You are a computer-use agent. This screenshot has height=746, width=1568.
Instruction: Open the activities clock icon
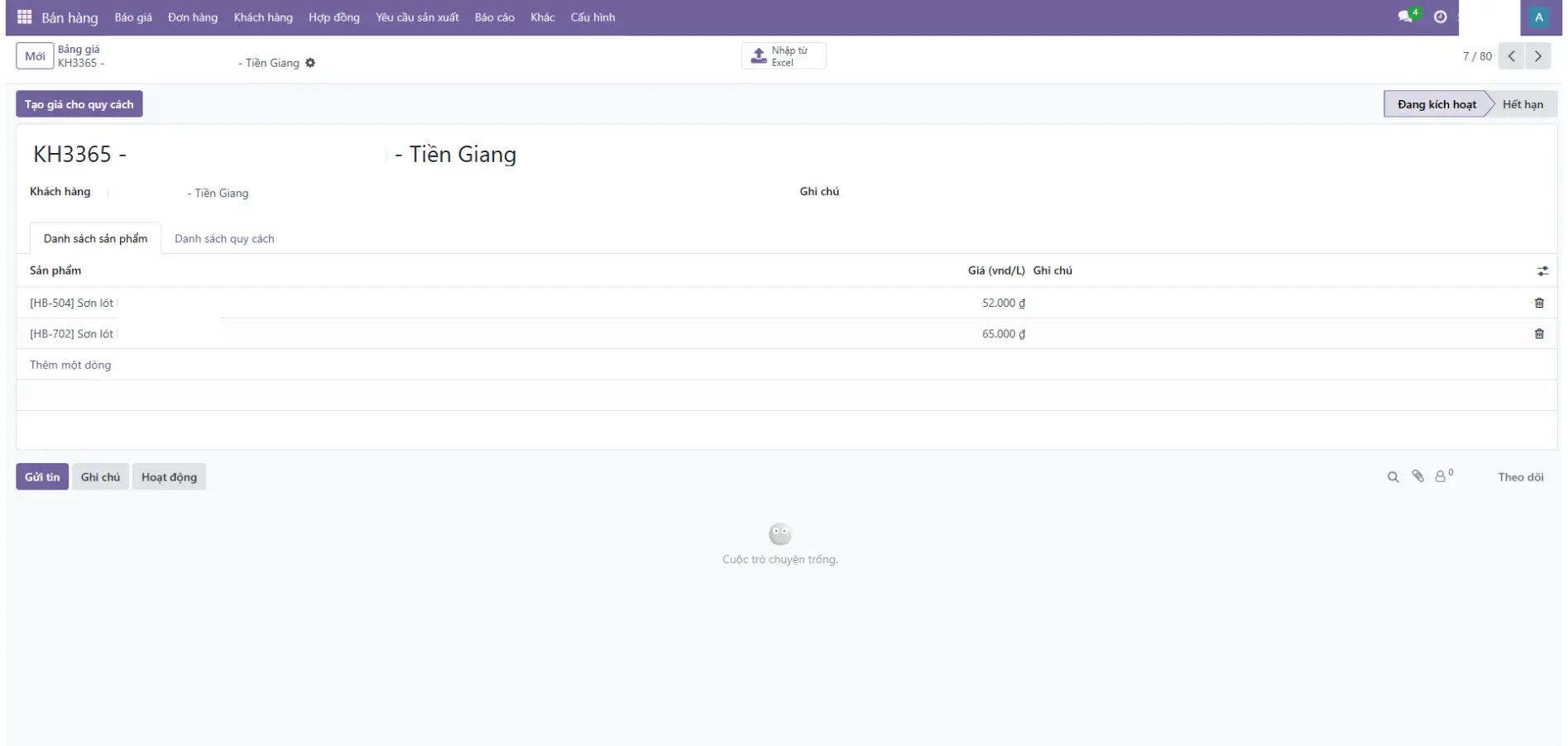coord(1441,17)
